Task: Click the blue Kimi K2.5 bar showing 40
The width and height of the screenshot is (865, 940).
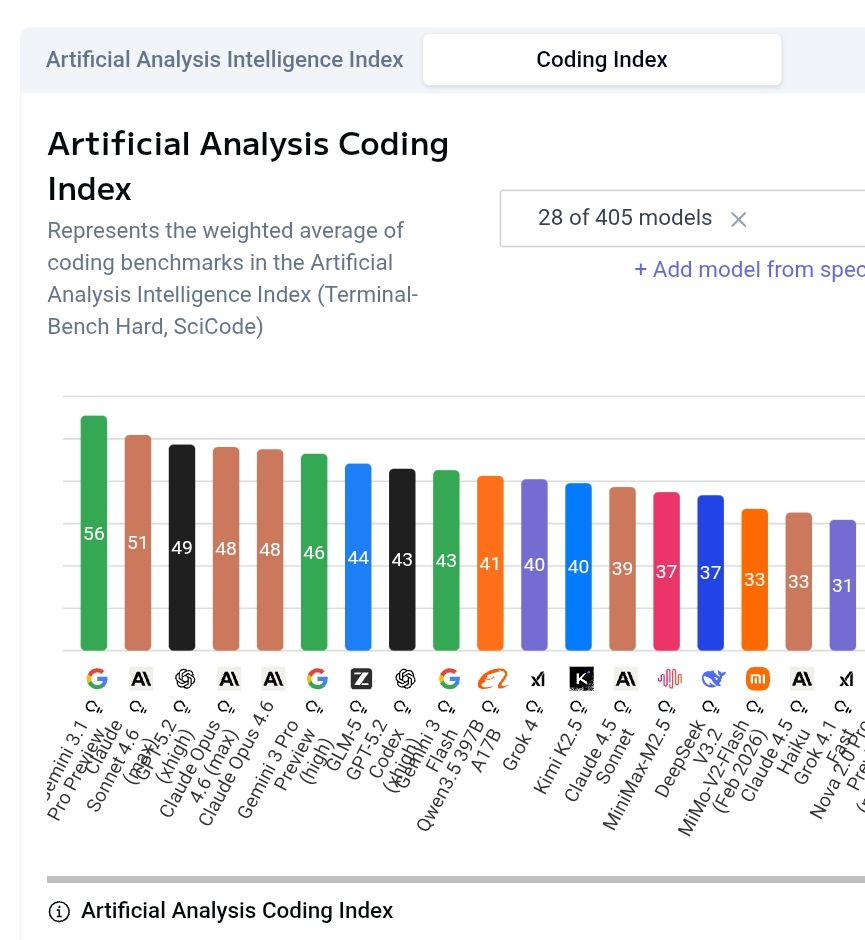Action: pyautogui.click(x=579, y=566)
